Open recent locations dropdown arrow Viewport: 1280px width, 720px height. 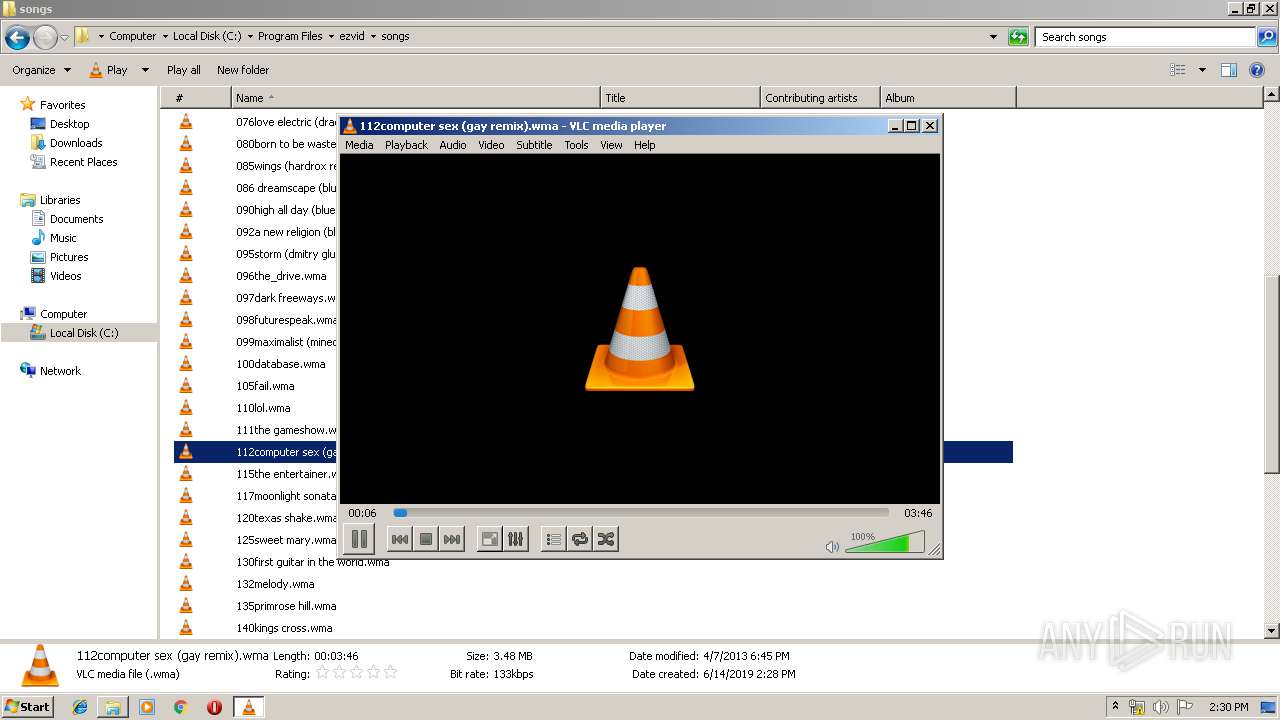pos(64,38)
